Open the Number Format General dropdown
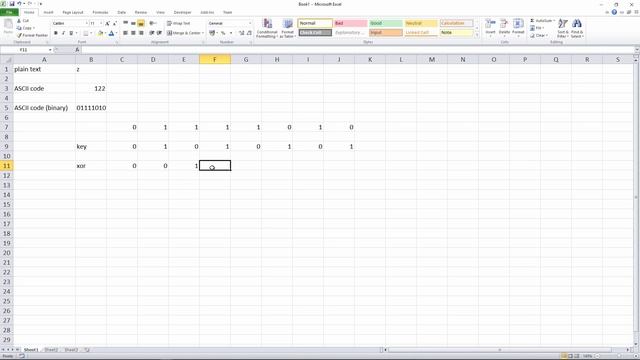 tap(250, 23)
